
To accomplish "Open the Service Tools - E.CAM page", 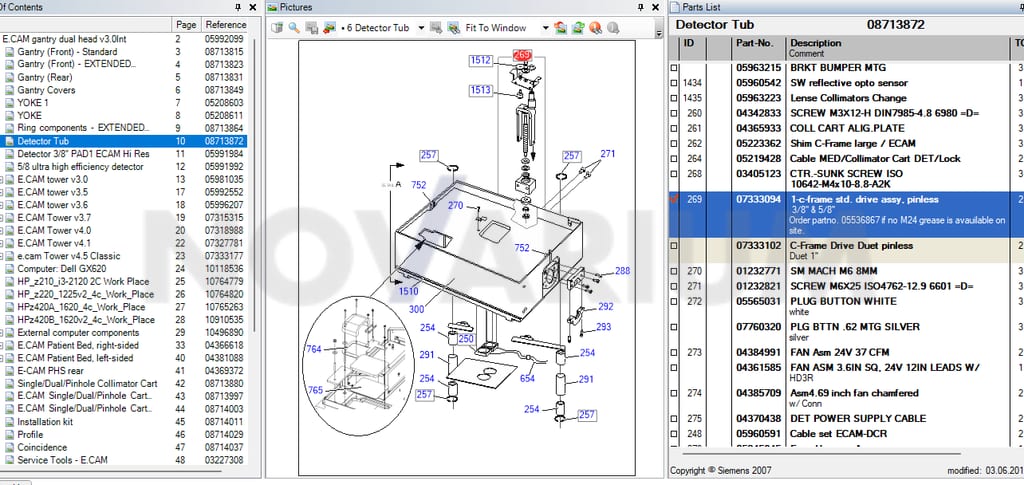I will [62, 460].
